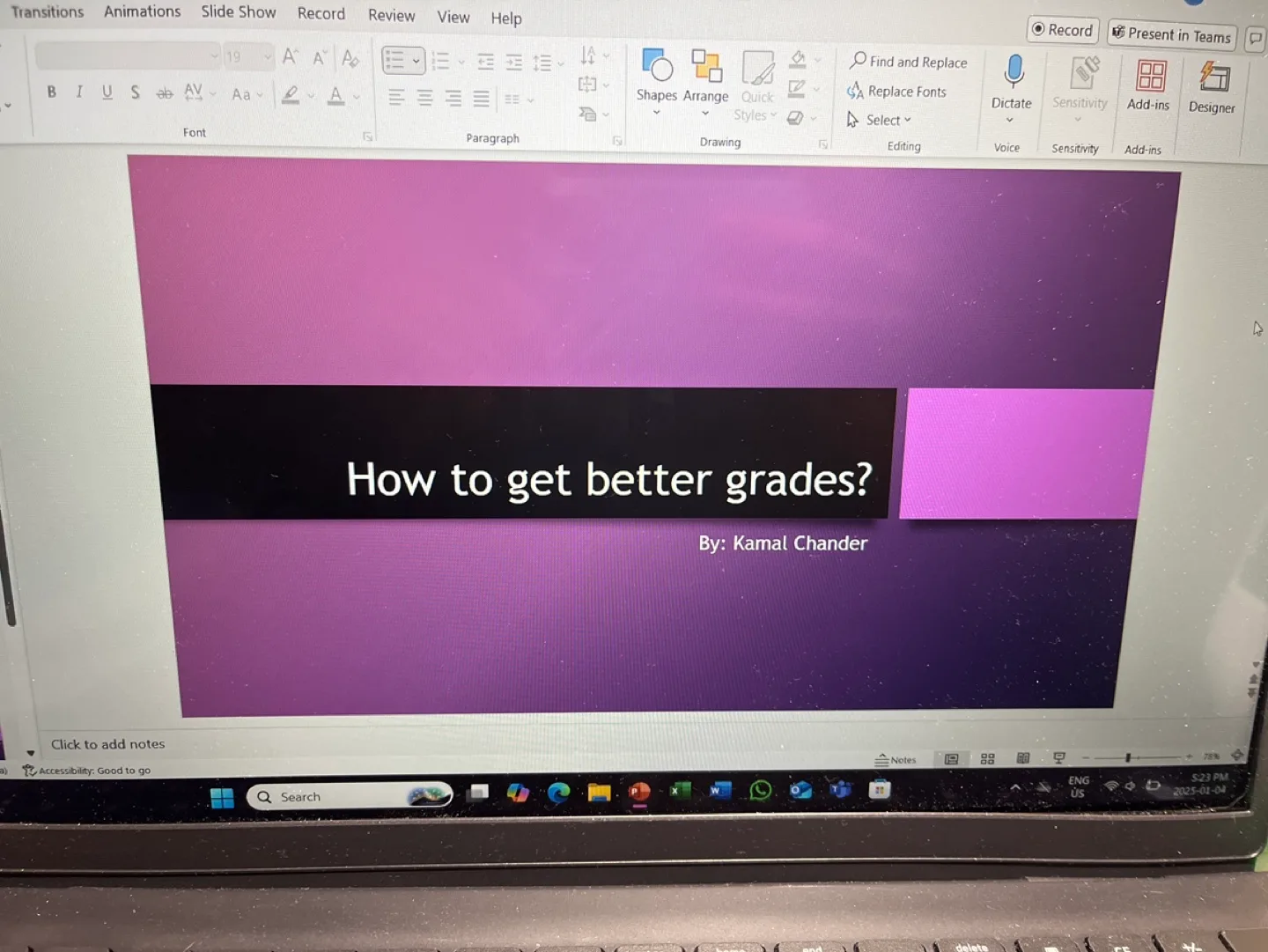The image size is (1268, 952).
Task: Open Line Spacing options
Action: tap(548, 63)
